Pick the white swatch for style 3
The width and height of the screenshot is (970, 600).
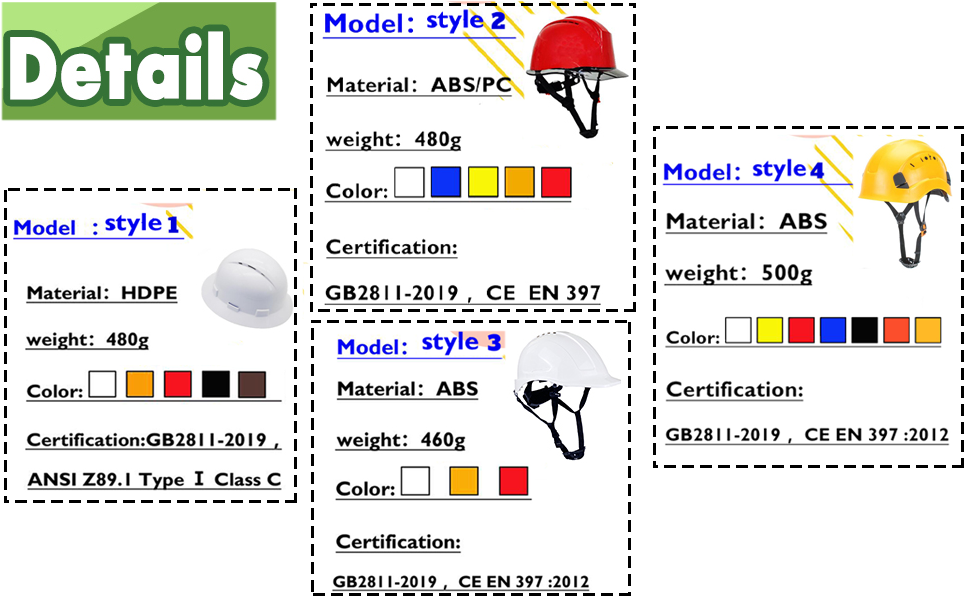tap(415, 481)
